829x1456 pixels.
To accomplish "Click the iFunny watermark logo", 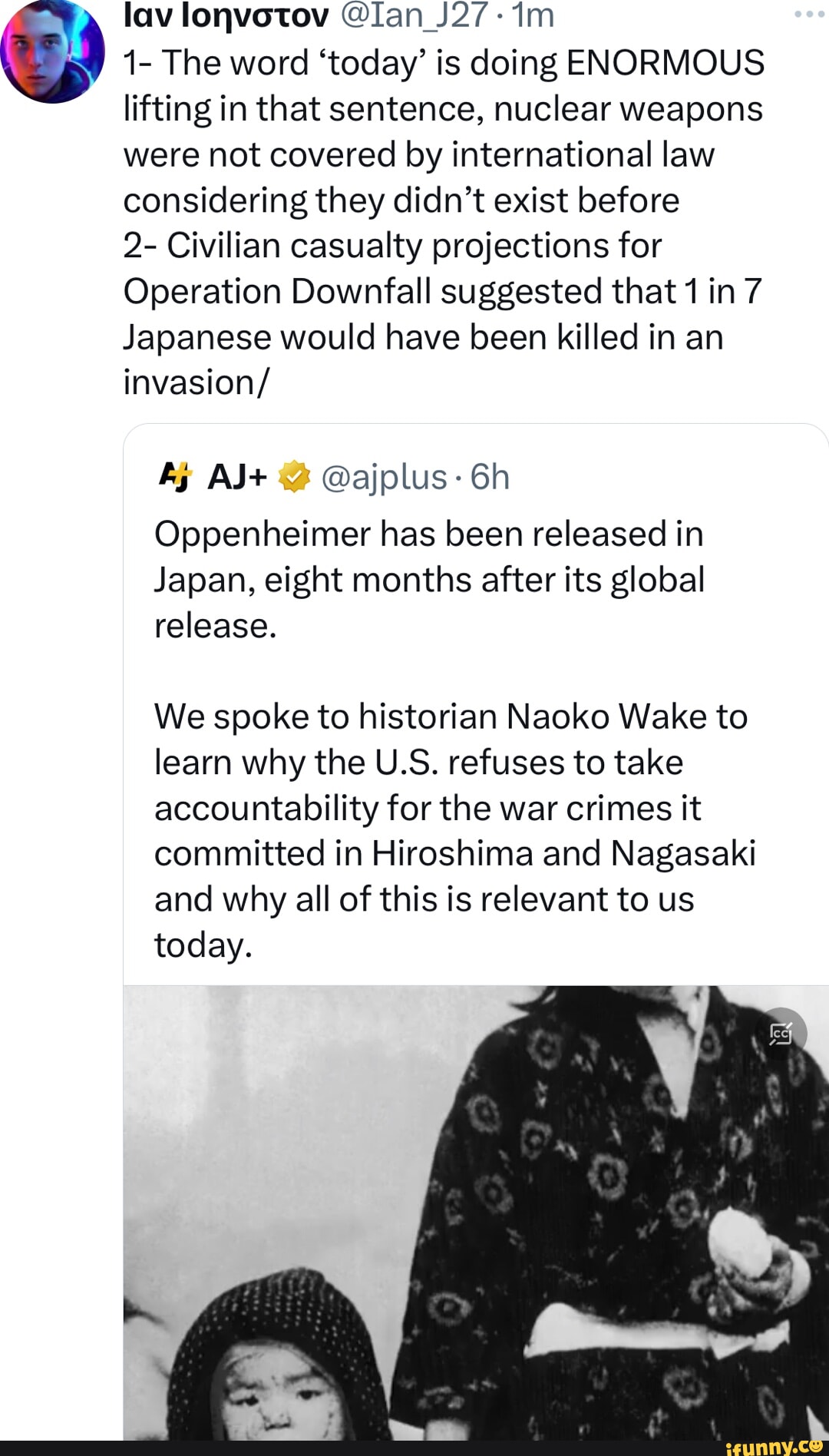I will [774, 1446].
